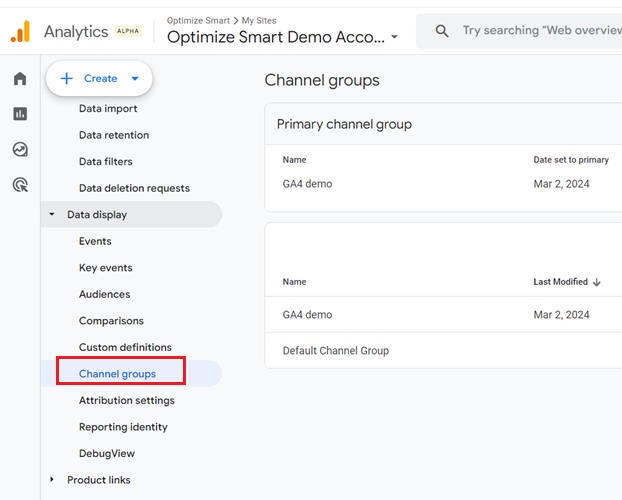Open the Create button dropdown arrow
The width and height of the screenshot is (622, 500).
135,79
